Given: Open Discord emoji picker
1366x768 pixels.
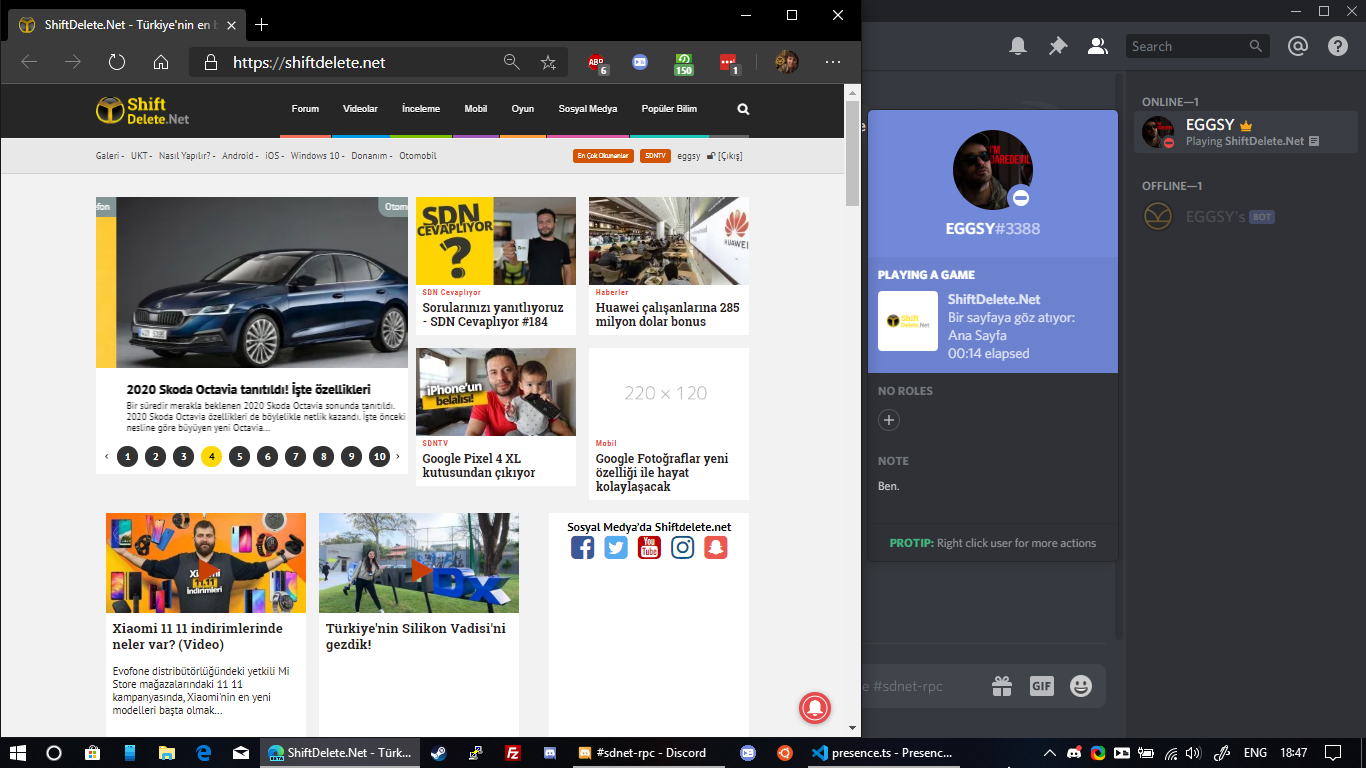Looking at the screenshot, I should point(1081,686).
